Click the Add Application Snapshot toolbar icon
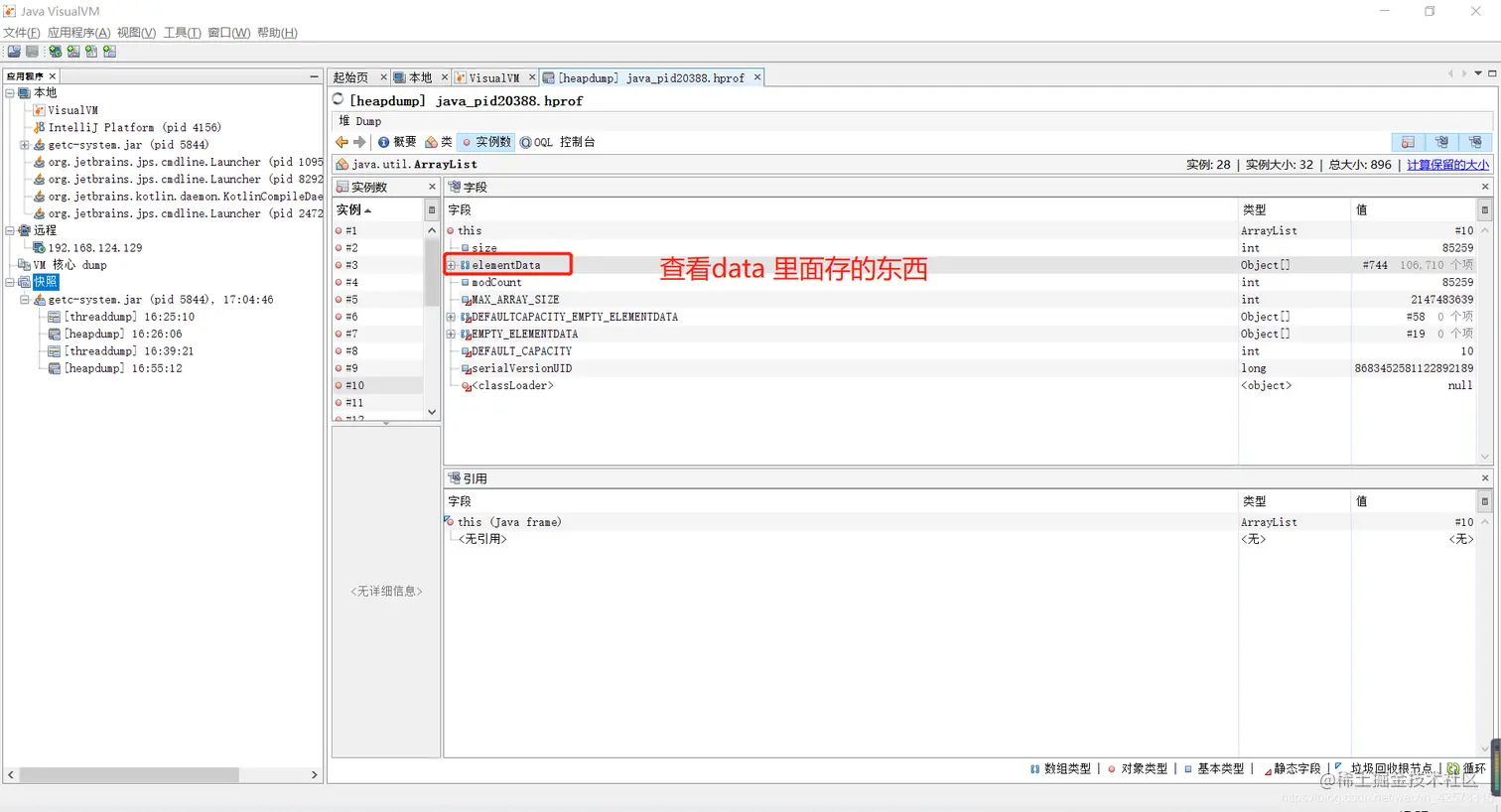1501x812 pixels. (x=109, y=52)
